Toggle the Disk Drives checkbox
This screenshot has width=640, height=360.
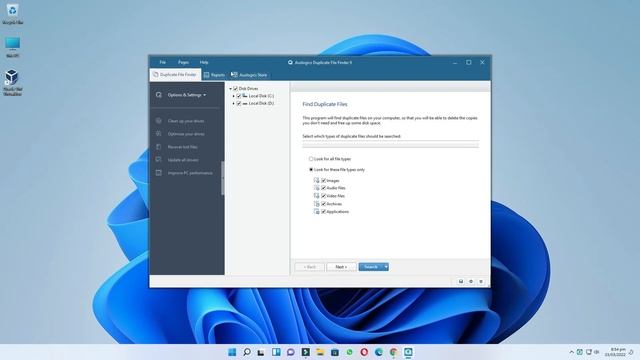pyautogui.click(x=236, y=89)
